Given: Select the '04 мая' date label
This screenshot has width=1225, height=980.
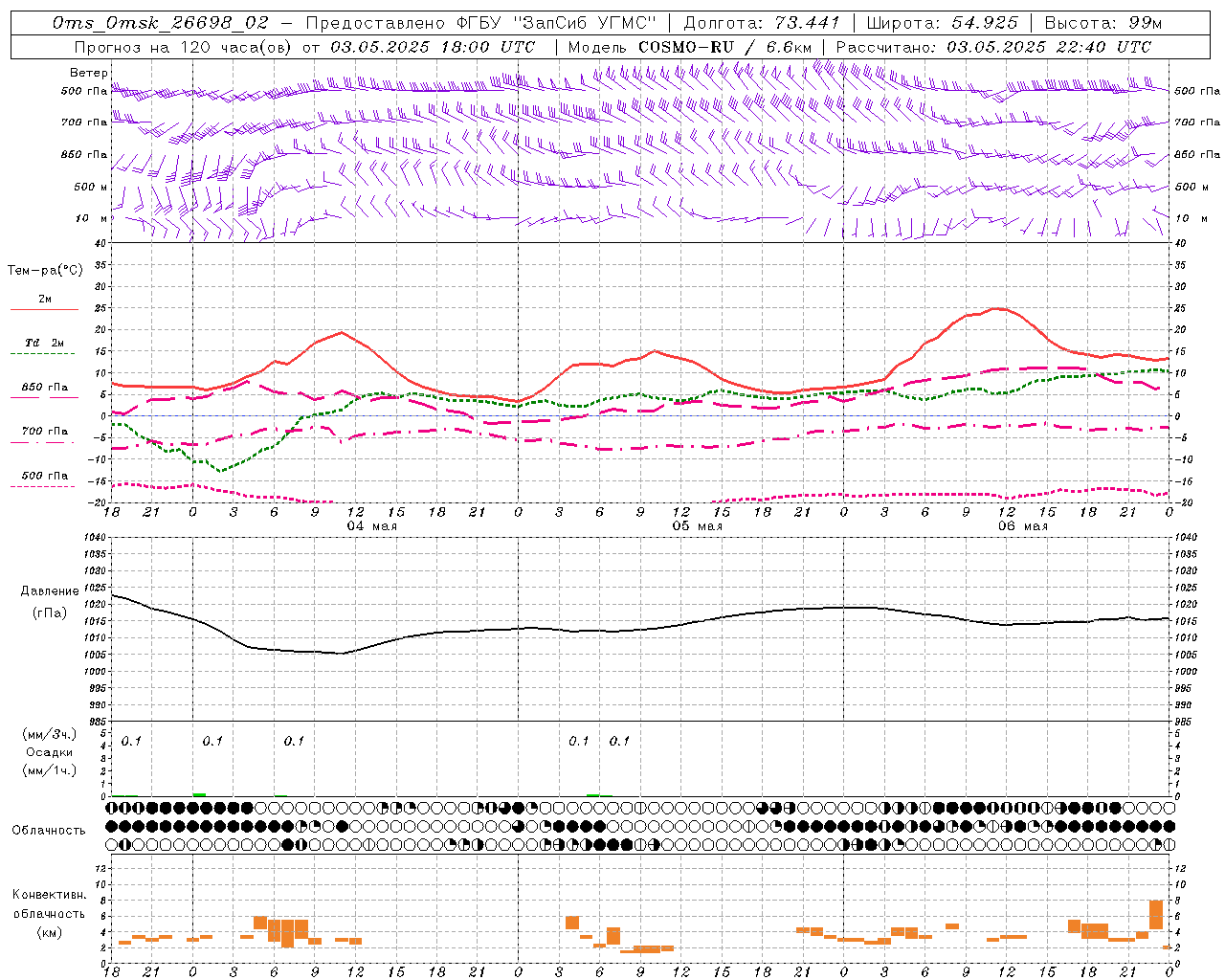Looking at the screenshot, I should tap(371, 526).
